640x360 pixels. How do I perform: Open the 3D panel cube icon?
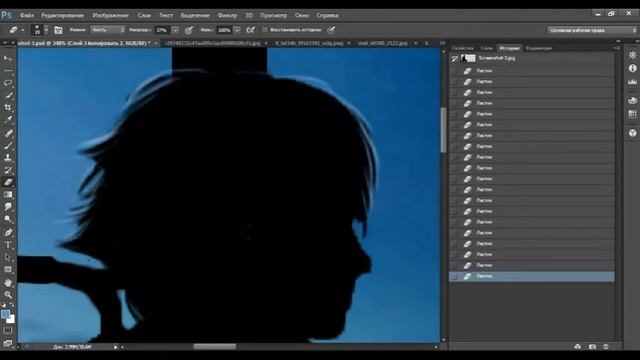[x=632, y=133]
